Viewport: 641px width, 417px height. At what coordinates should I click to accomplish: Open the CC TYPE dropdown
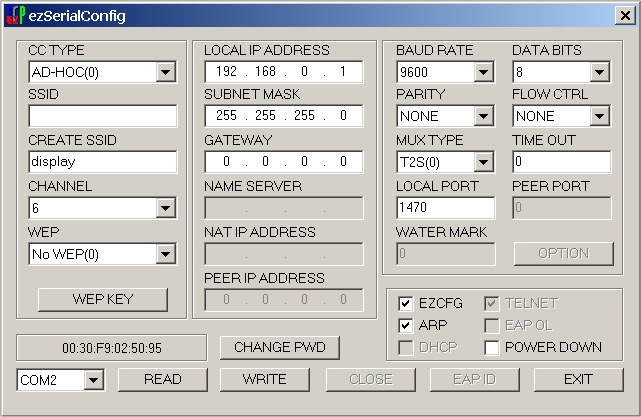click(x=166, y=72)
